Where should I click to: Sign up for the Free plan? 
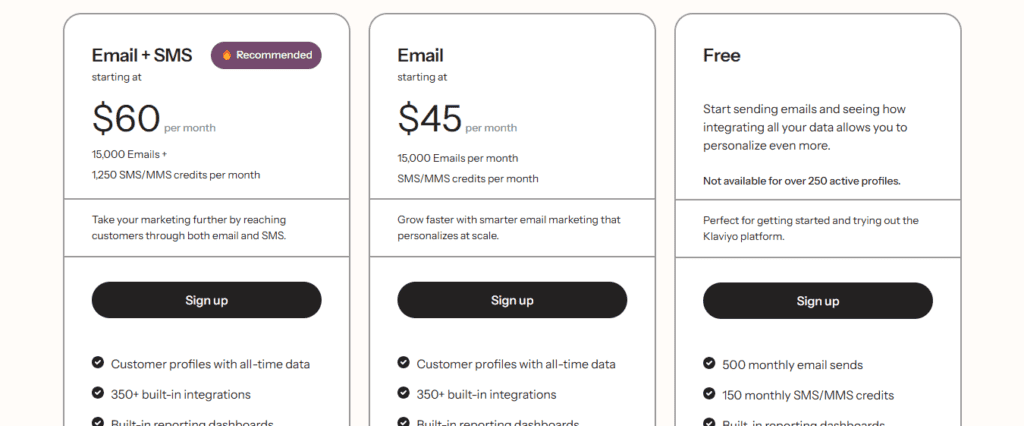tap(818, 301)
